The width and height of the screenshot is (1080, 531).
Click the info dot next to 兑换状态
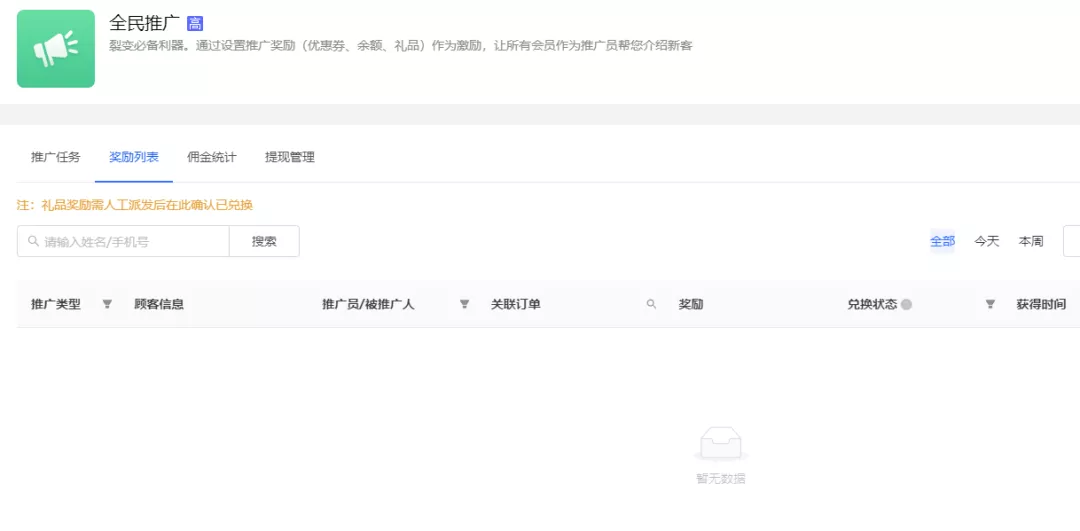coord(906,304)
